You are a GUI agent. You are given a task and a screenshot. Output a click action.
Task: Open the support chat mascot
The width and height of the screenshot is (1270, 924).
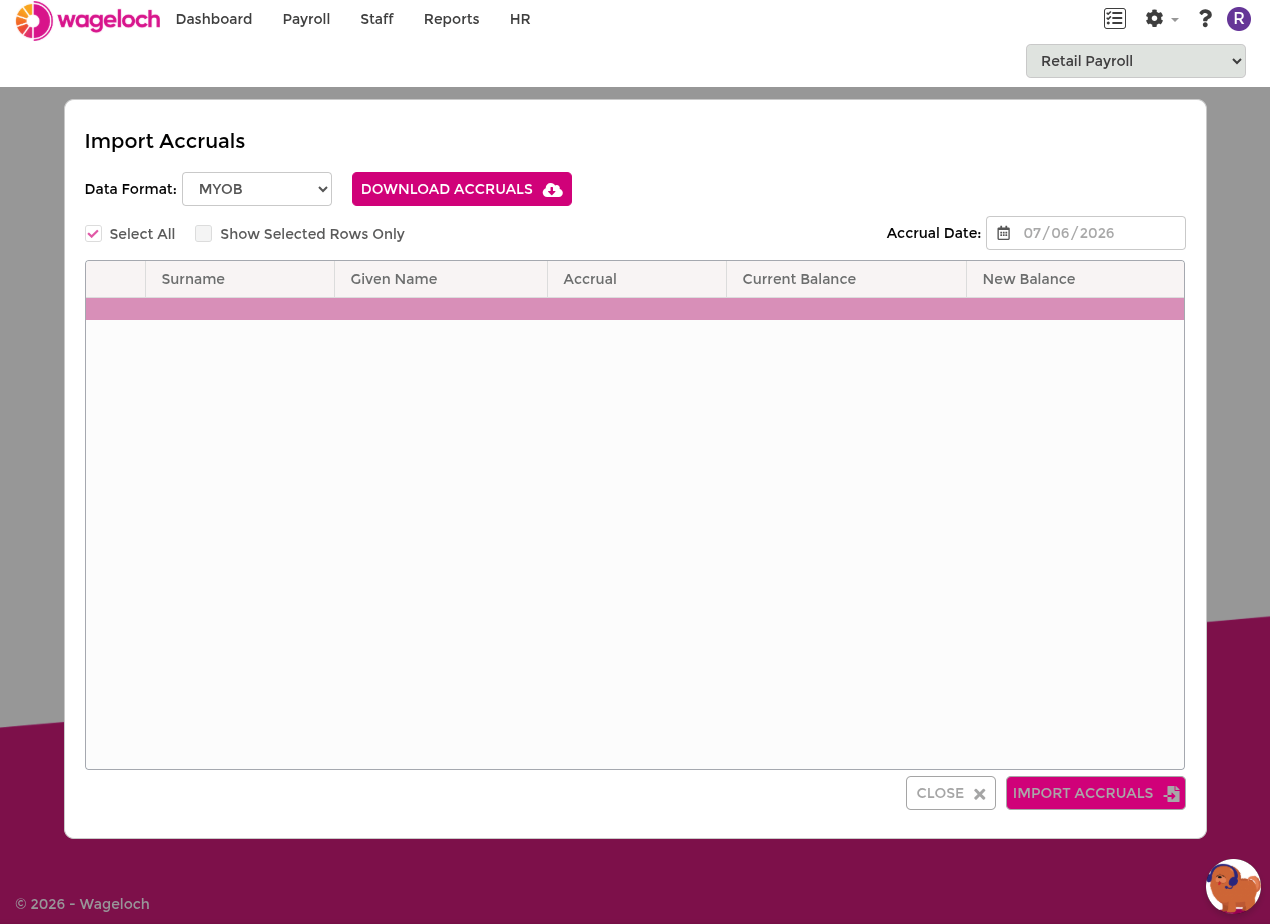[1233, 886]
